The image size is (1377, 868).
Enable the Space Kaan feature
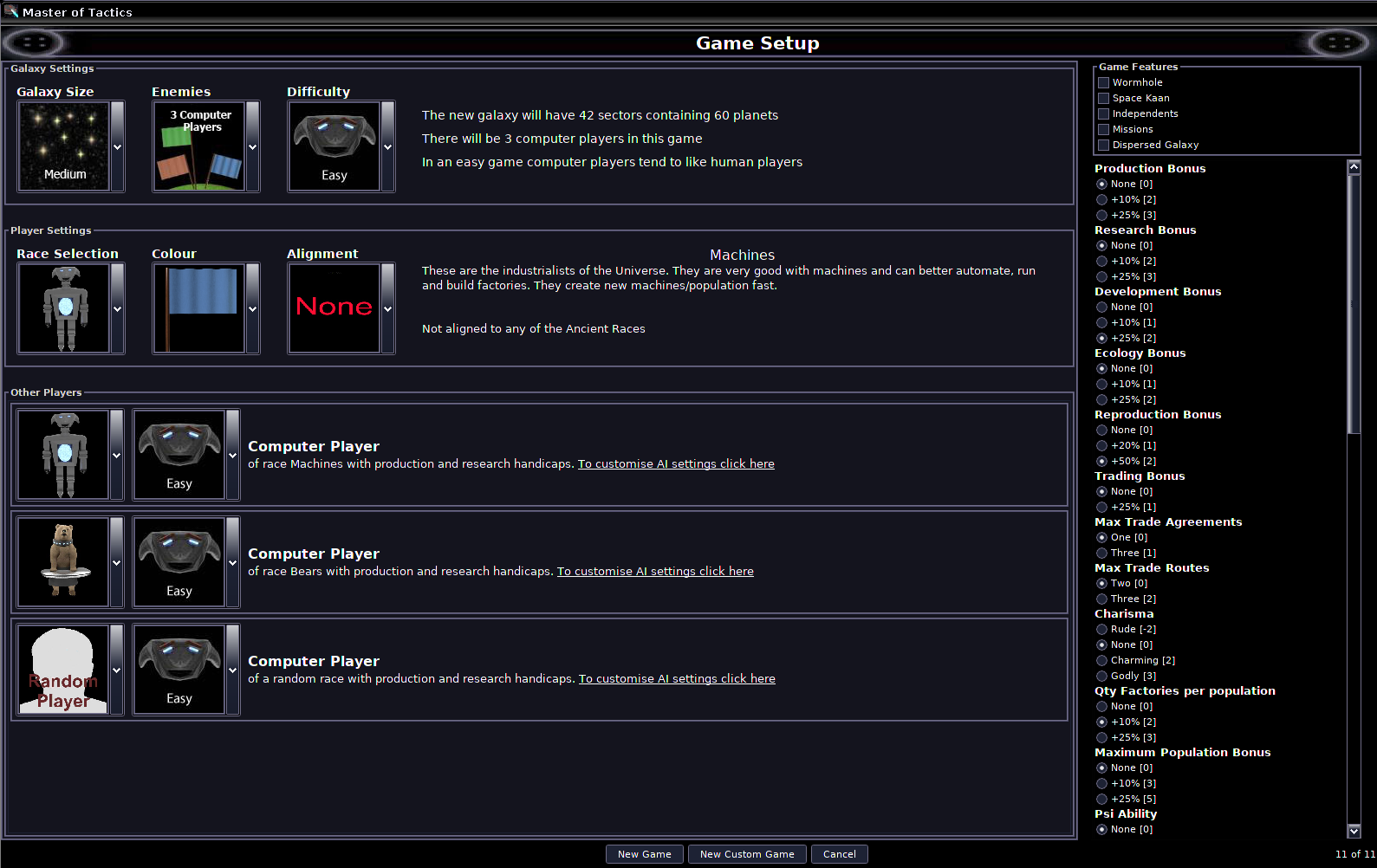point(1104,99)
